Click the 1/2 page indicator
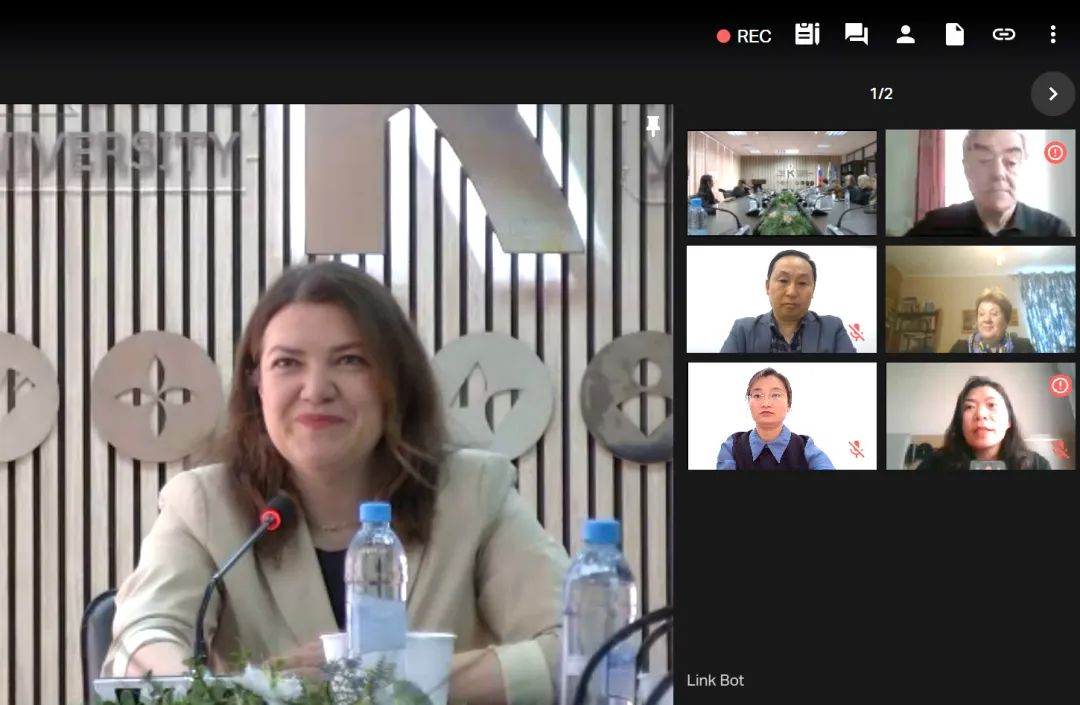This screenshot has height=705, width=1080. click(x=881, y=94)
